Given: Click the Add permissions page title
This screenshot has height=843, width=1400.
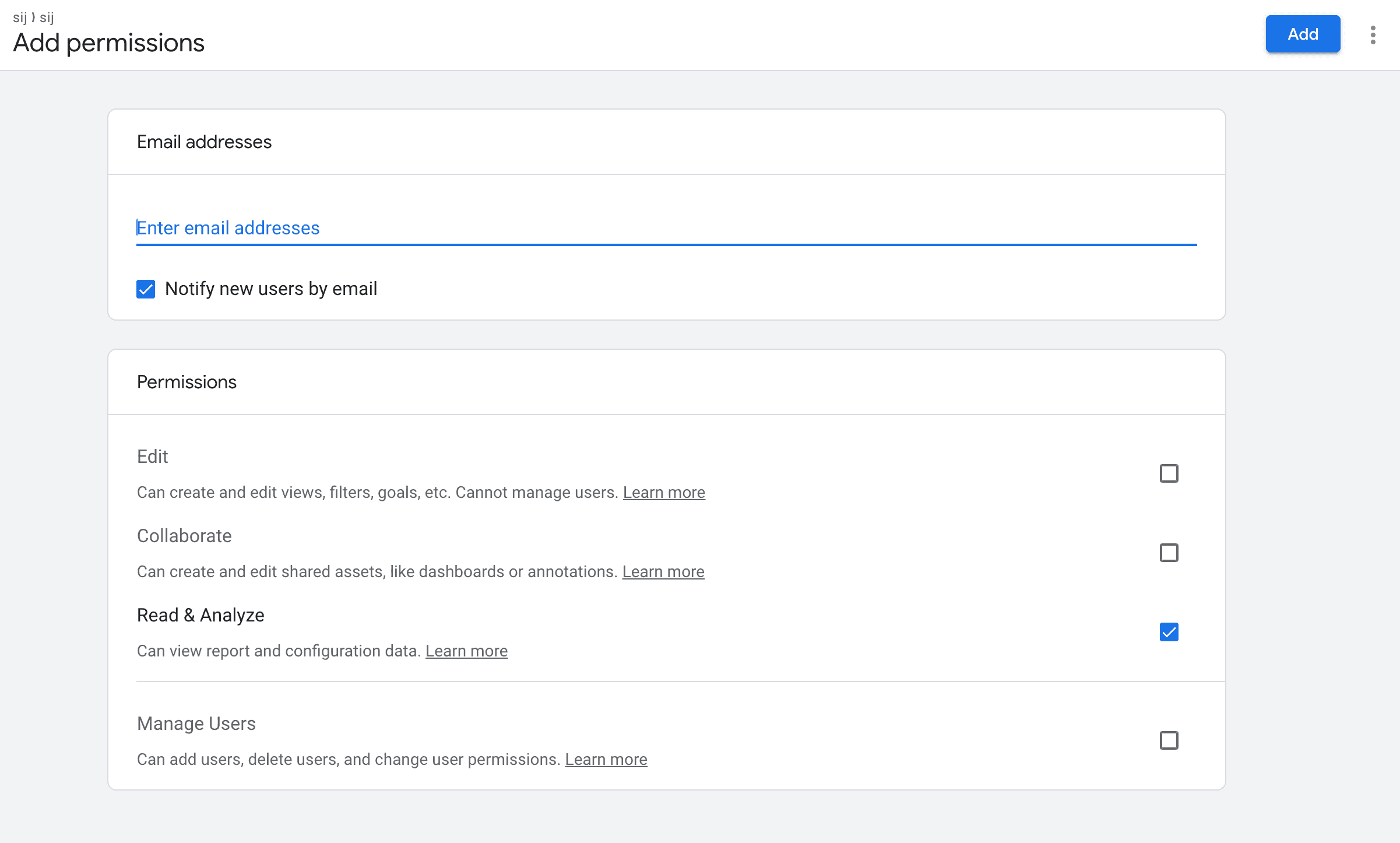Looking at the screenshot, I should (109, 43).
